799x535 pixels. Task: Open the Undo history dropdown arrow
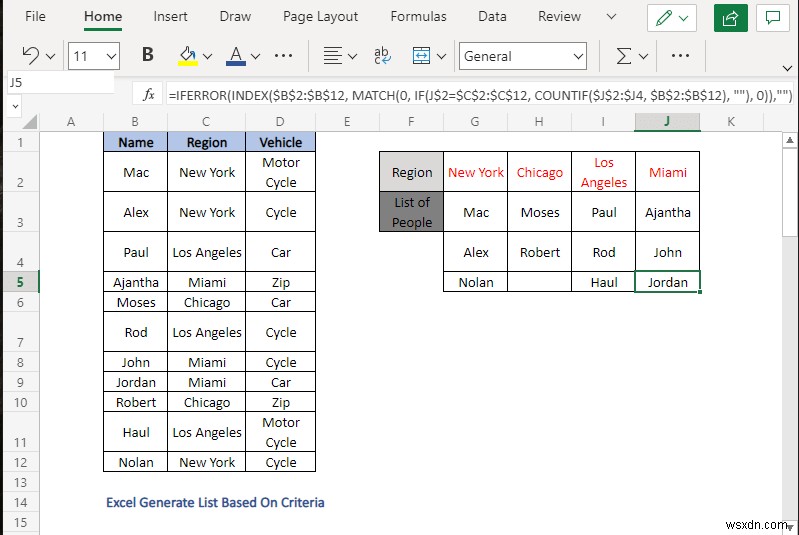pos(50,56)
